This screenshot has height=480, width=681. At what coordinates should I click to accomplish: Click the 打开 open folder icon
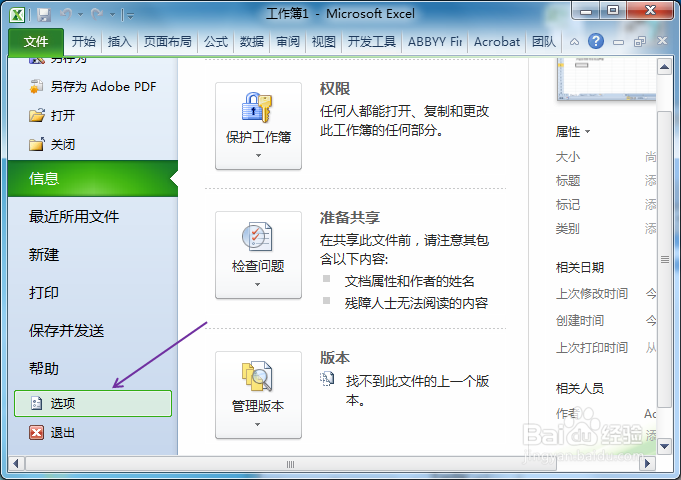click(37, 115)
